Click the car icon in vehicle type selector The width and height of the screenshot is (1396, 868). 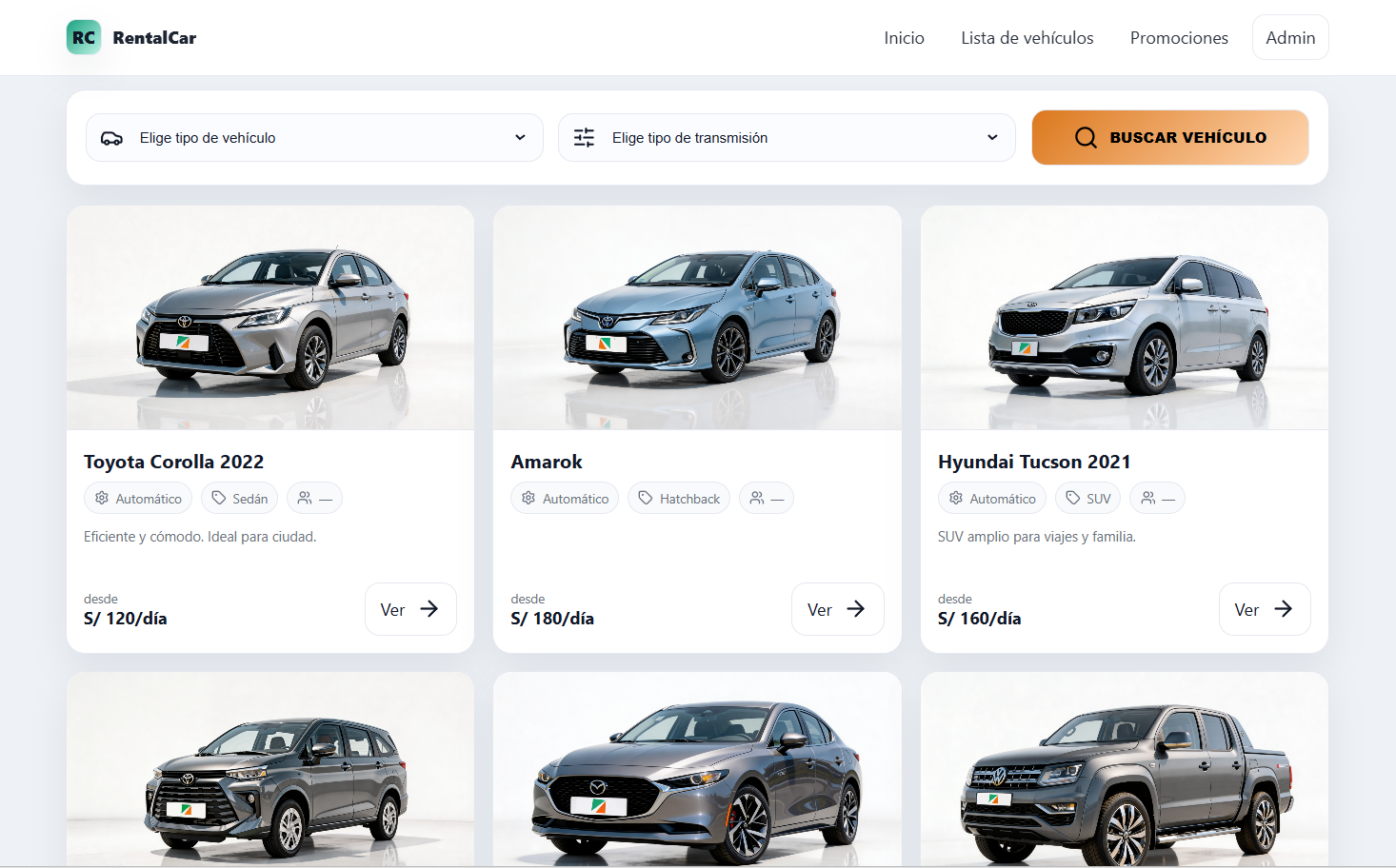[111, 138]
